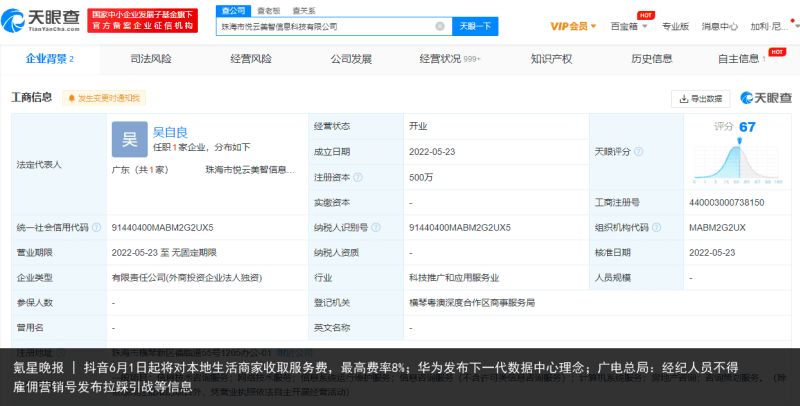Open the red official credit agency banner
The width and height of the screenshot is (800, 406).
pyautogui.click(x=142, y=20)
